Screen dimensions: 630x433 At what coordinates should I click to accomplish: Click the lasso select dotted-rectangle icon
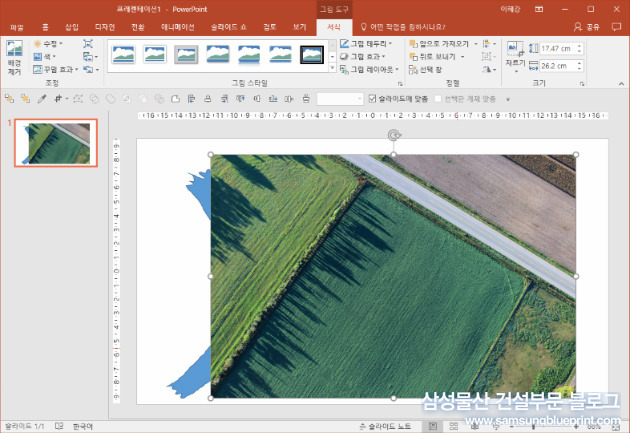(78, 98)
